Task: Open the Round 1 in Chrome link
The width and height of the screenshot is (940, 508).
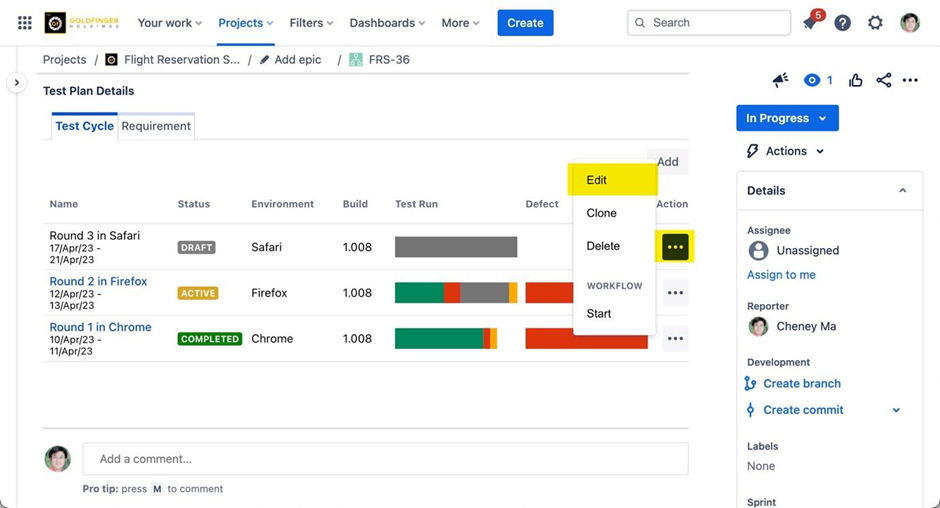Action: 100,327
